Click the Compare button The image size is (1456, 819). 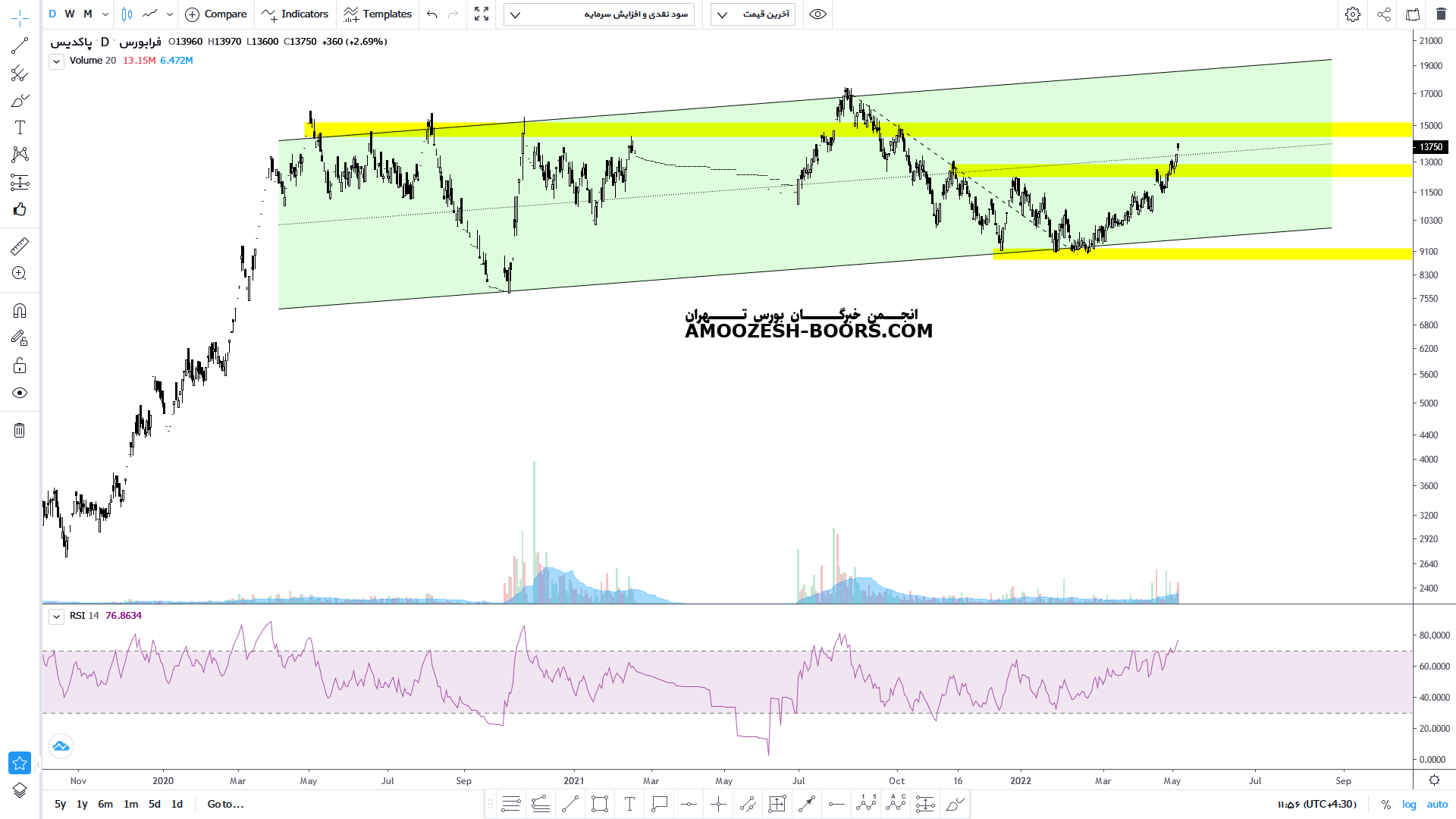pos(216,14)
